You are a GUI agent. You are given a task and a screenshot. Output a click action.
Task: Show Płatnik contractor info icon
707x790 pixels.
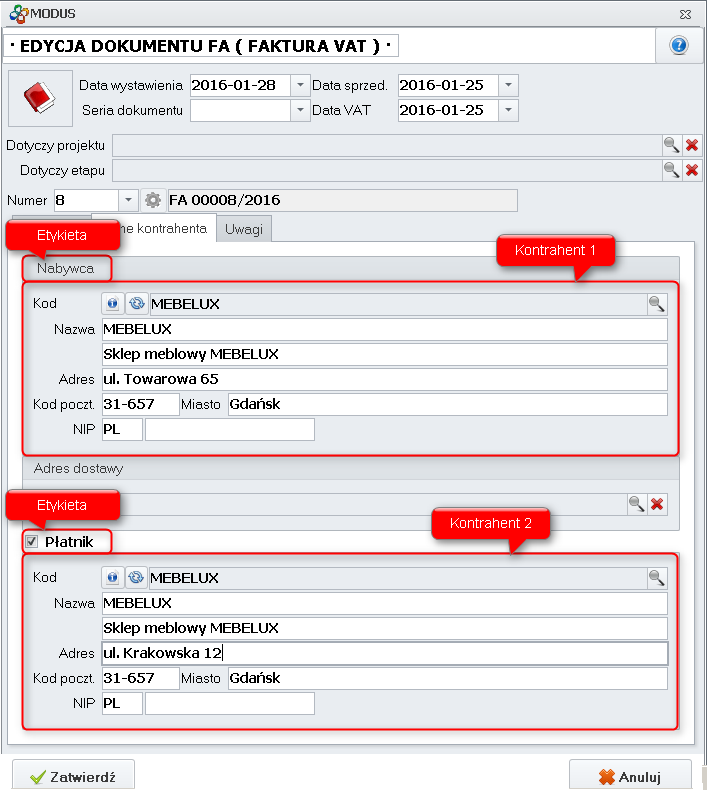point(112,577)
